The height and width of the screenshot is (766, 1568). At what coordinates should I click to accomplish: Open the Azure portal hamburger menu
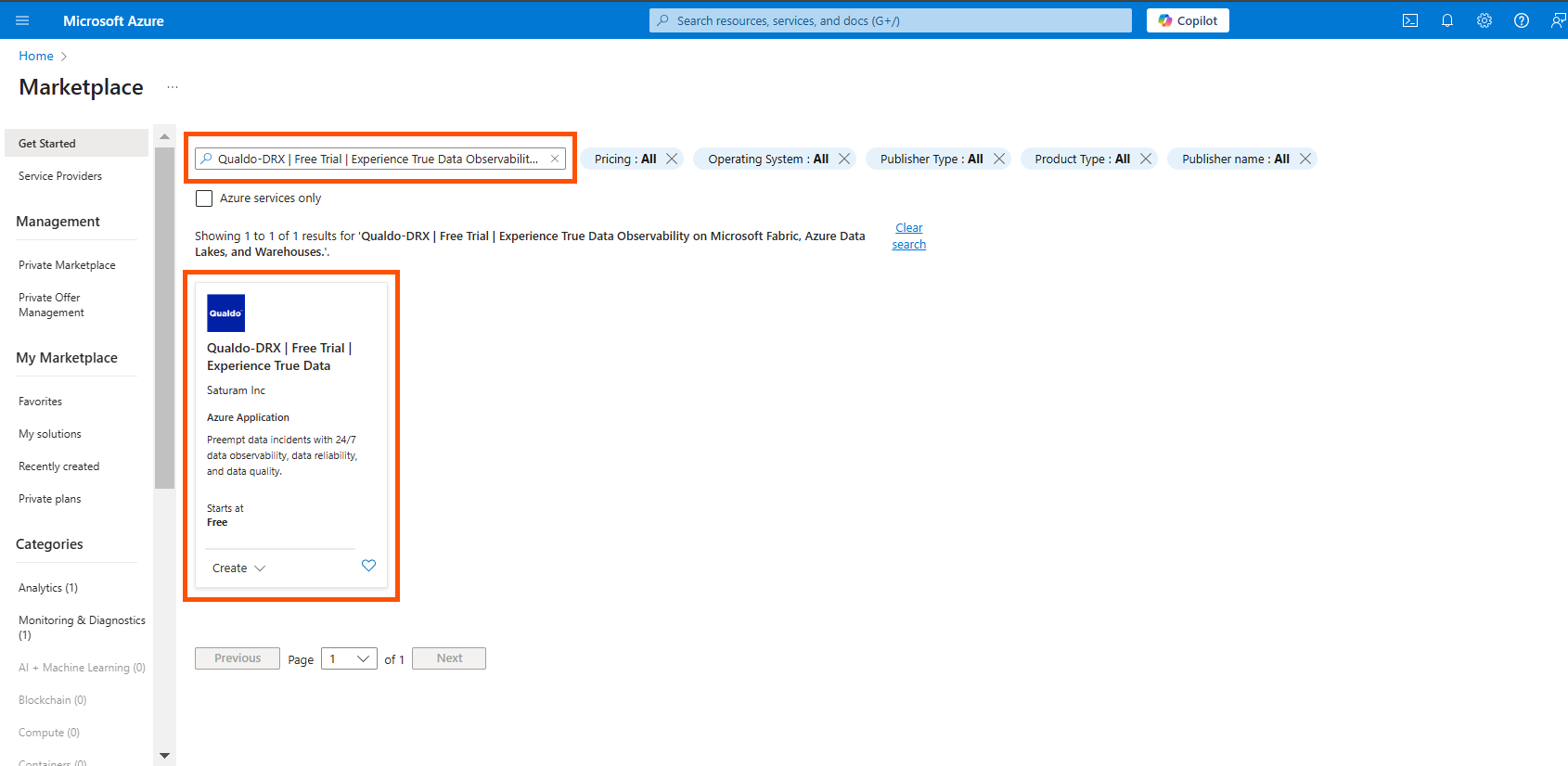point(22,20)
